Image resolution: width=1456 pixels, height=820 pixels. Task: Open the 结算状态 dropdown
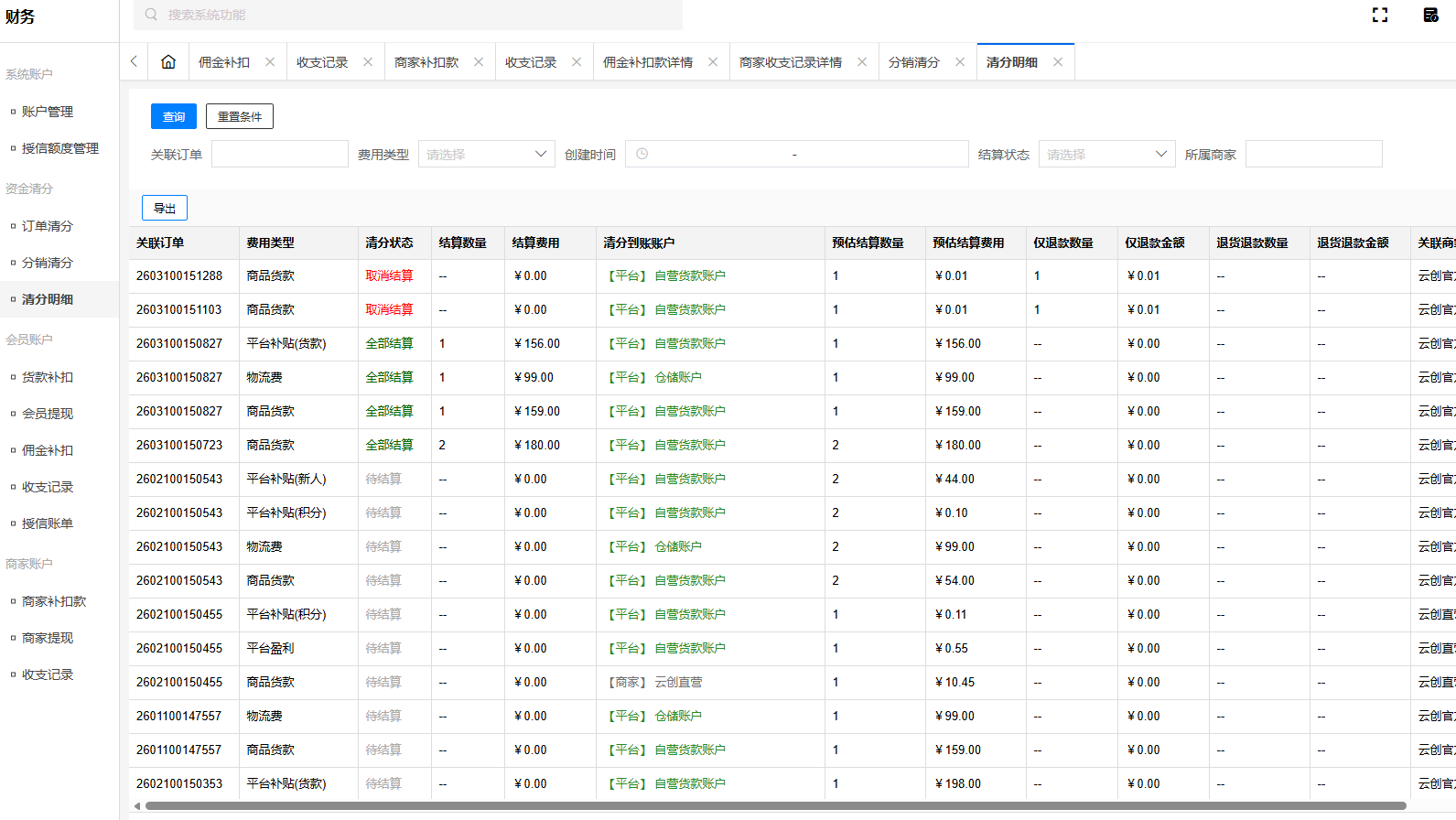click(1106, 155)
